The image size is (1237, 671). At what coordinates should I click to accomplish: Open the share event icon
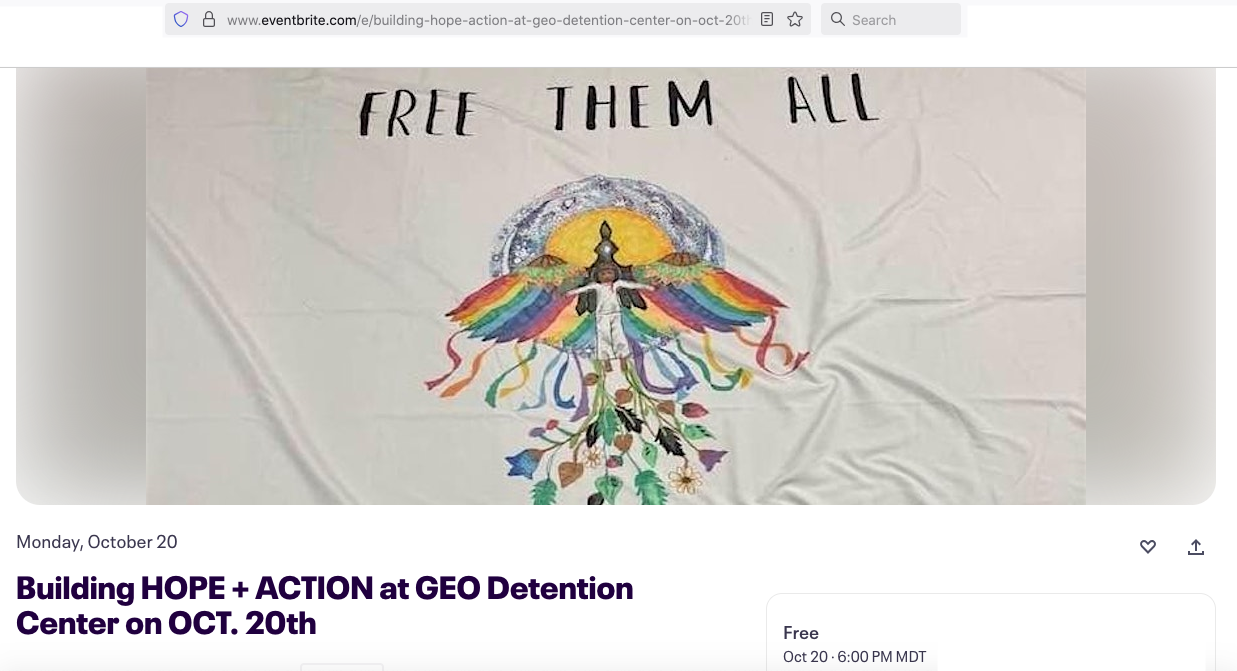(x=1196, y=547)
